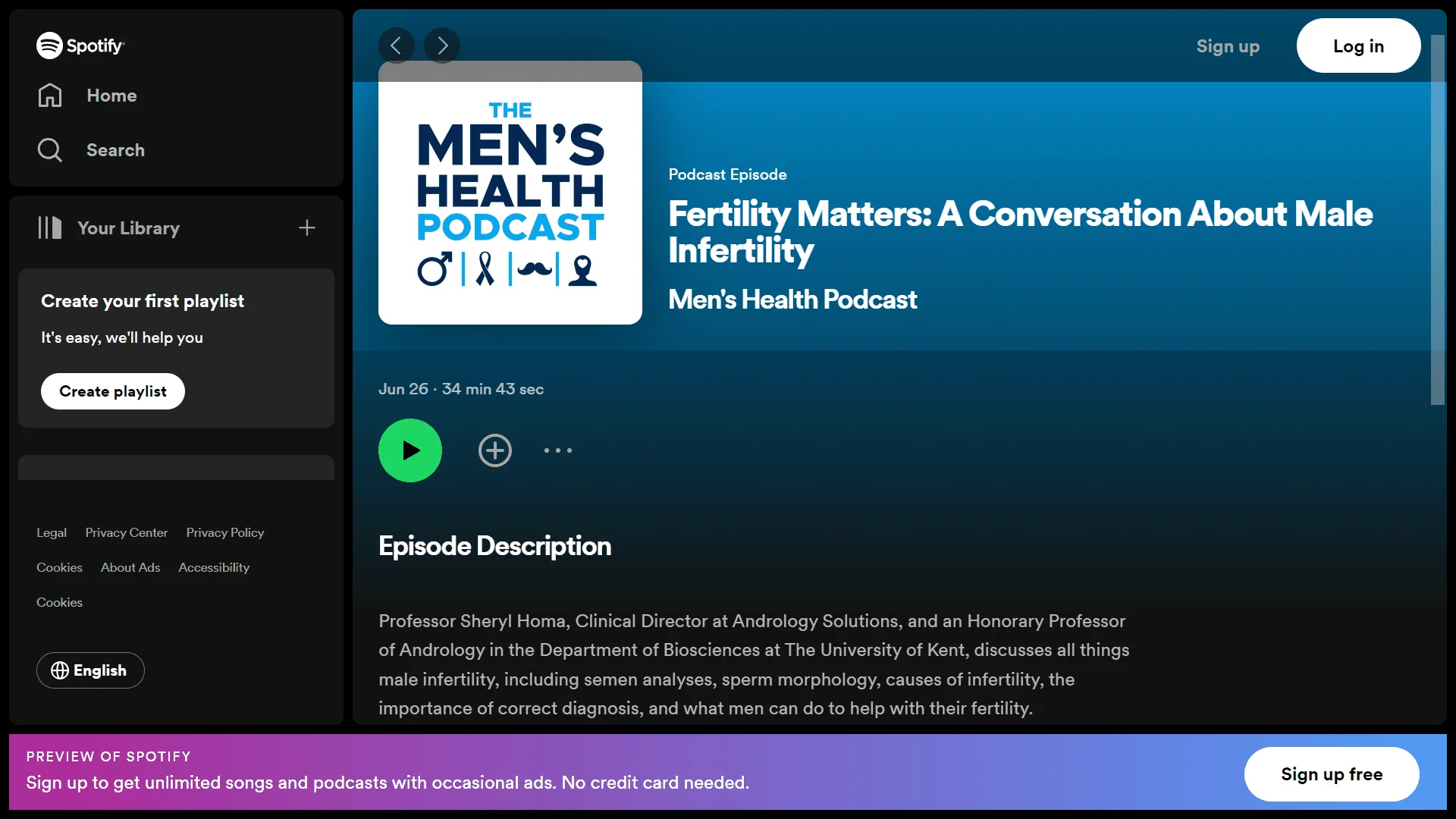The width and height of the screenshot is (1456, 819).
Task: Open the Privacy Center link
Action: pos(127,532)
